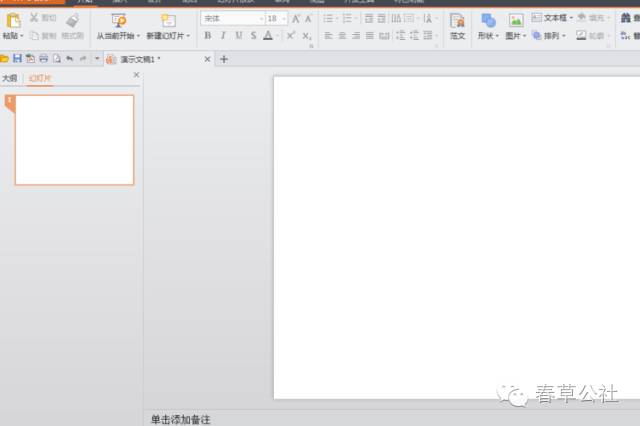Add a new document tab with plus

pos(224,60)
